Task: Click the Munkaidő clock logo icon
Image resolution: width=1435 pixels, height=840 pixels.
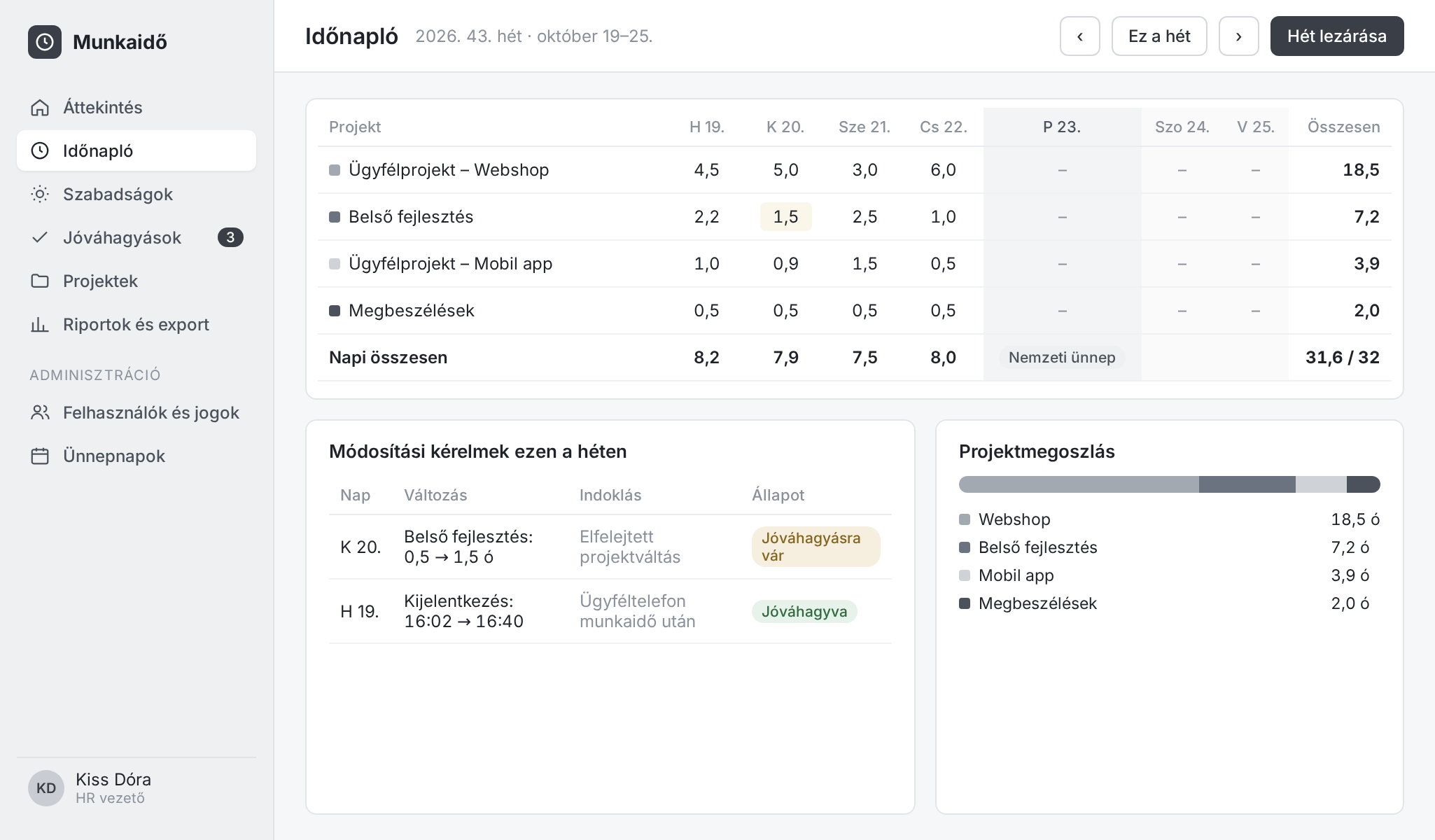Action: (45, 42)
